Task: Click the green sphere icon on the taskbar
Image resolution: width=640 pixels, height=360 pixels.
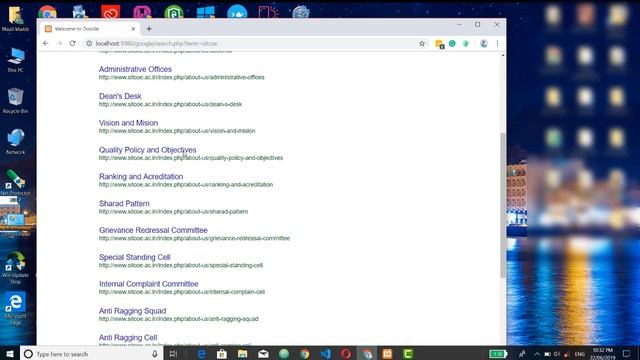Action: point(284,354)
